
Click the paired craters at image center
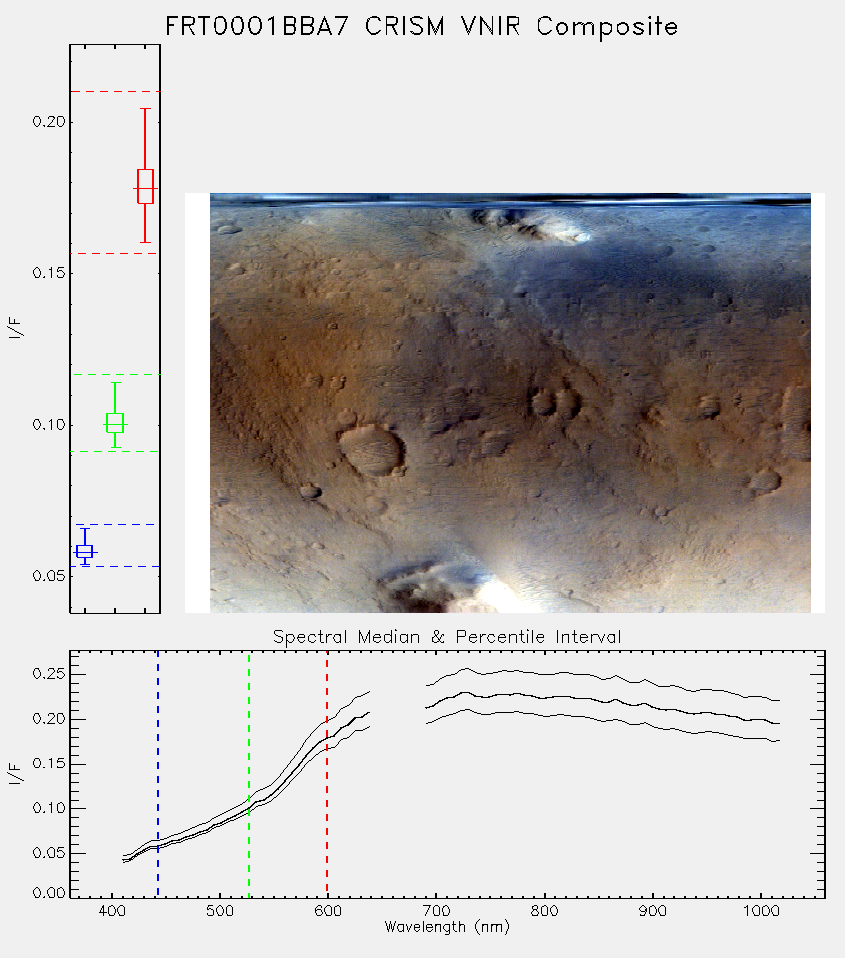(x=555, y=403)
